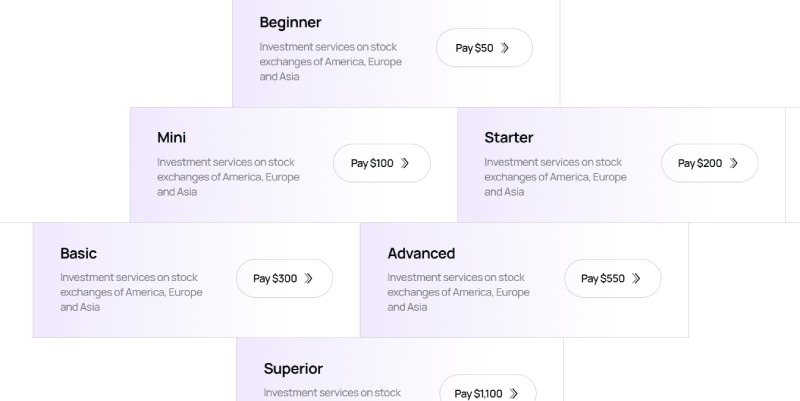Choose the Superior plan title

(293, 368)
